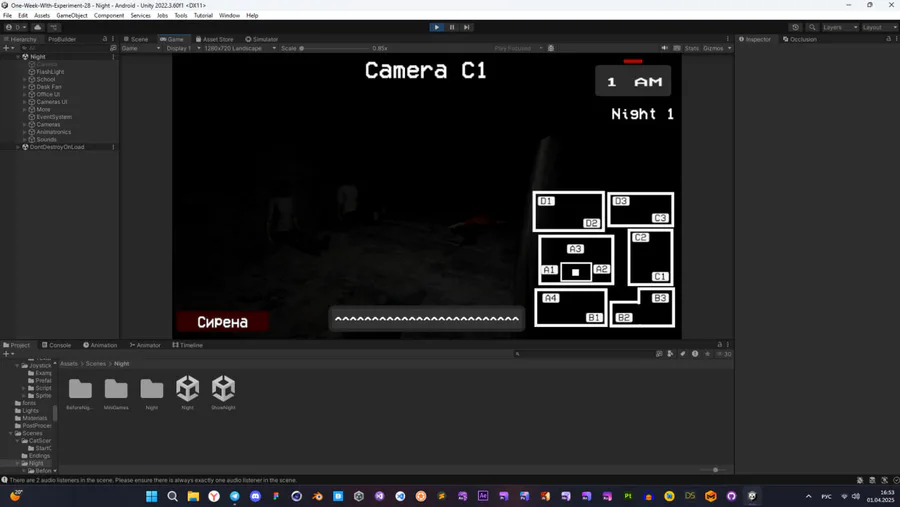Open the Tutorial menu
The height and width of the screenshot is (507, 900).
[x=203, y=16]
